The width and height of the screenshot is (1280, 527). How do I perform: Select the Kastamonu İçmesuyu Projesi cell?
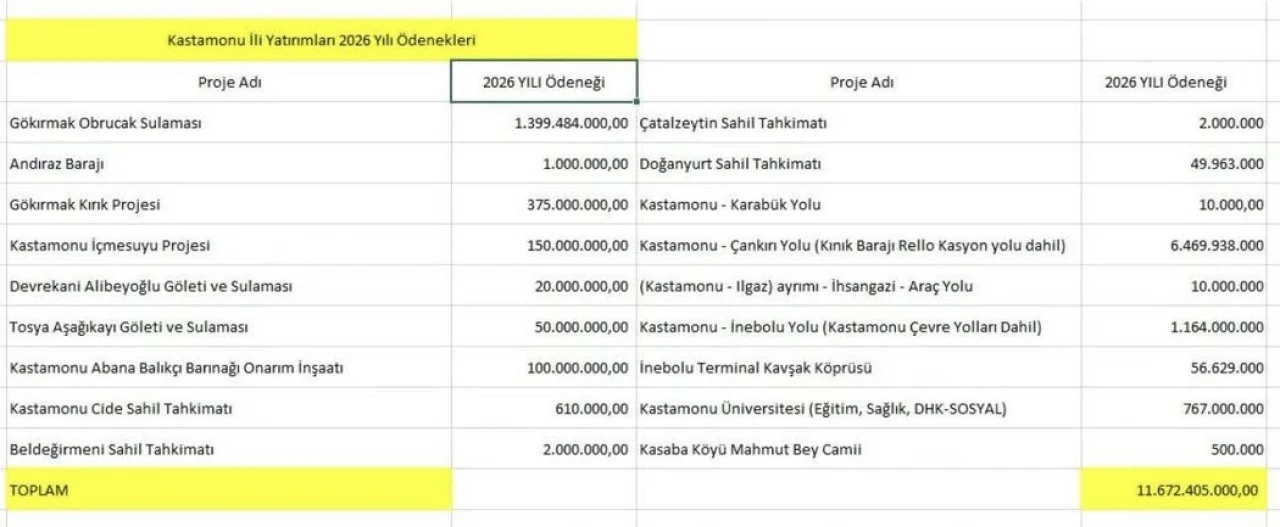[x=110, y=246]
